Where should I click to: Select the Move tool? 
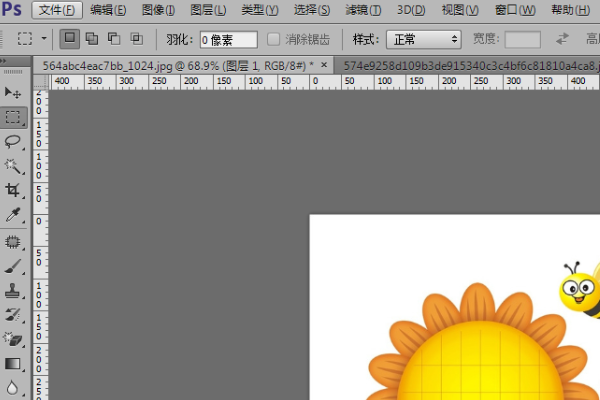pos(13,93)
